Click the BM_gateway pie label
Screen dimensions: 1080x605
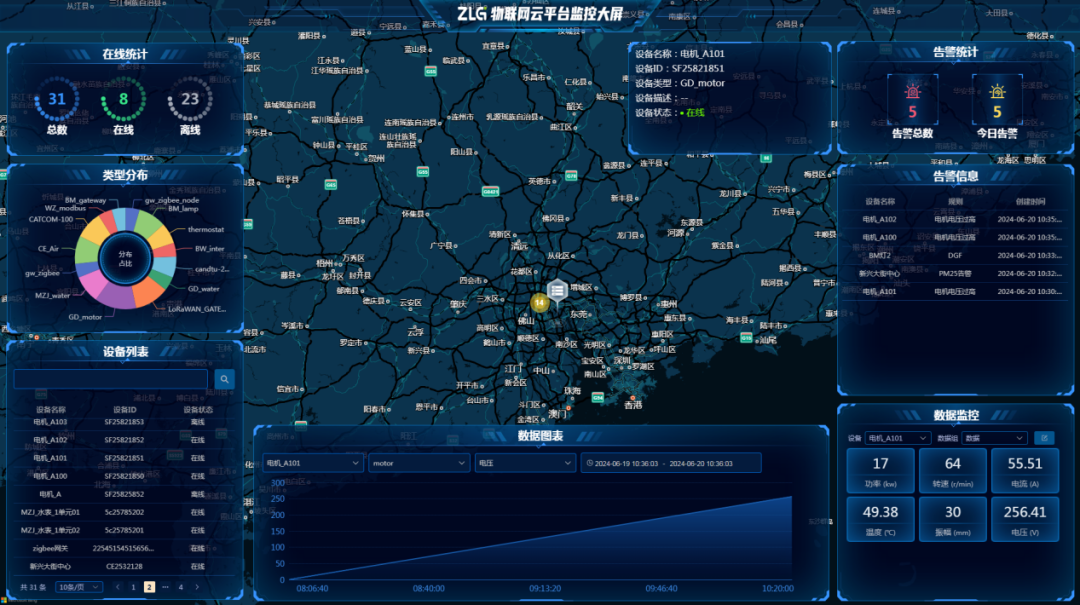pos(85,201)
